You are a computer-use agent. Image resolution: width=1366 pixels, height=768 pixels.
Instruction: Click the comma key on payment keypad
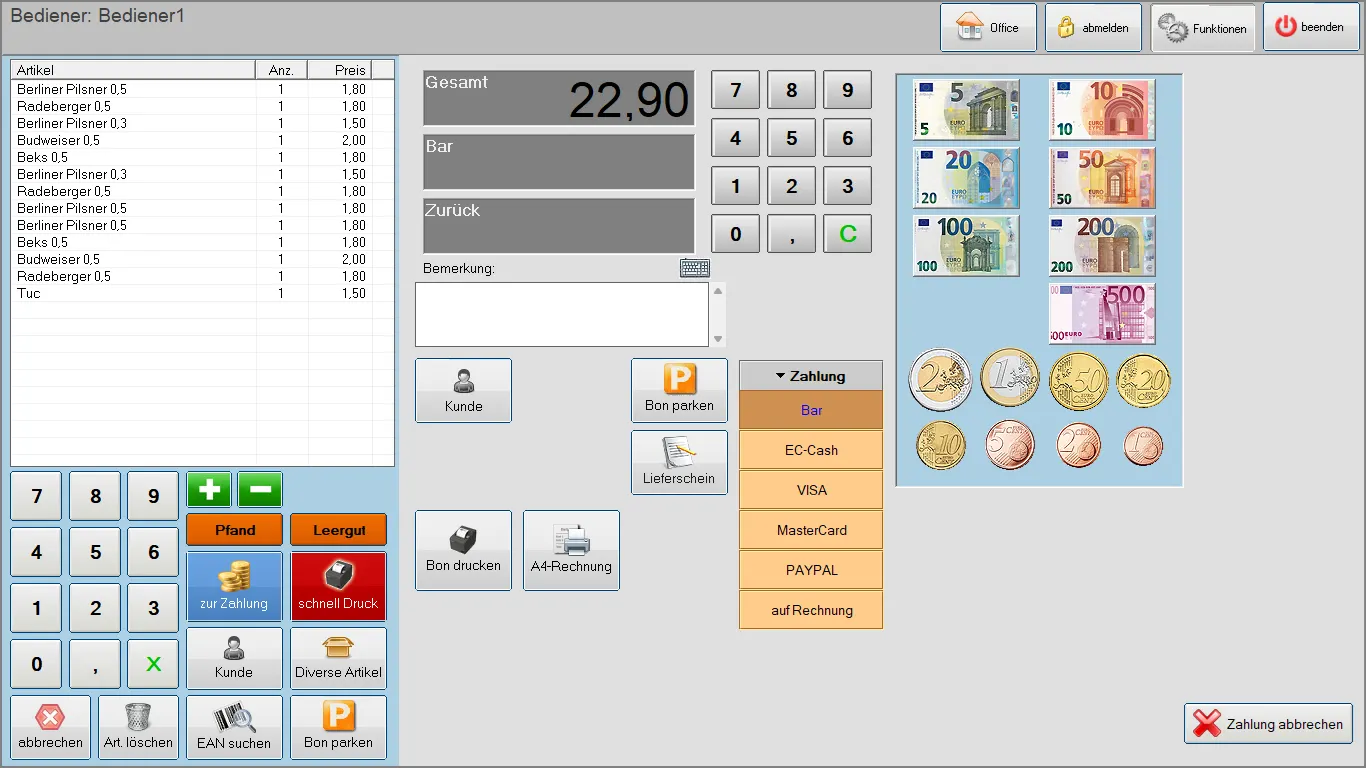[x=792, y=234]
